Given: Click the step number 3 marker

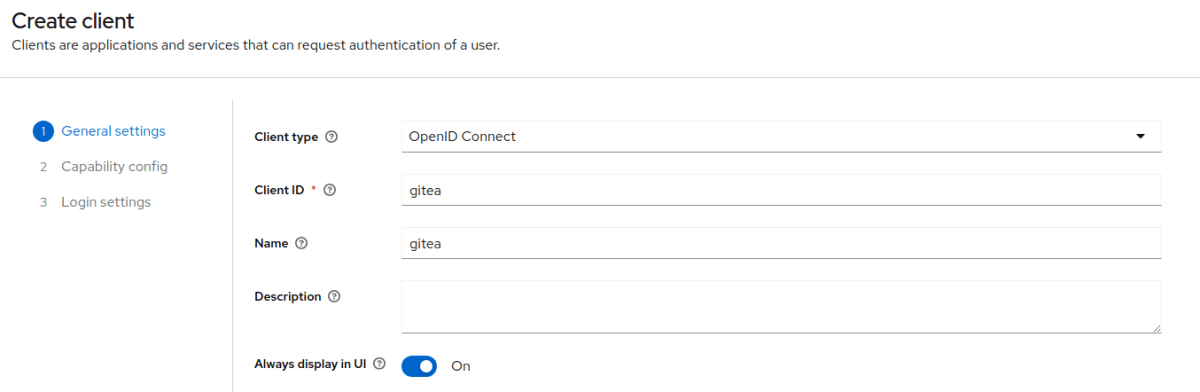Looking at the screenshot, I should 43,202.
